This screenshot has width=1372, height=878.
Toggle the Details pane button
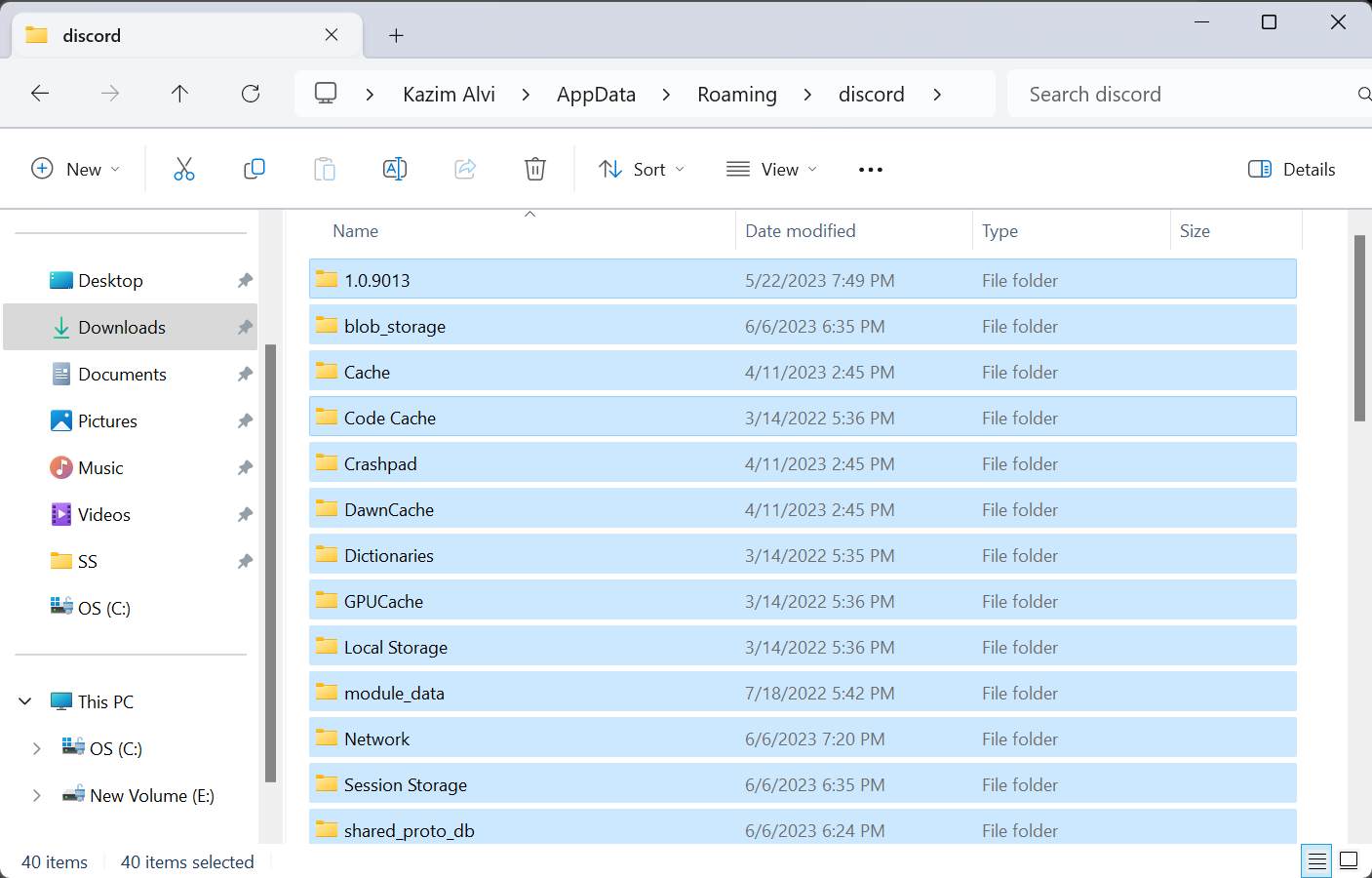click(x=1292, y=169)
